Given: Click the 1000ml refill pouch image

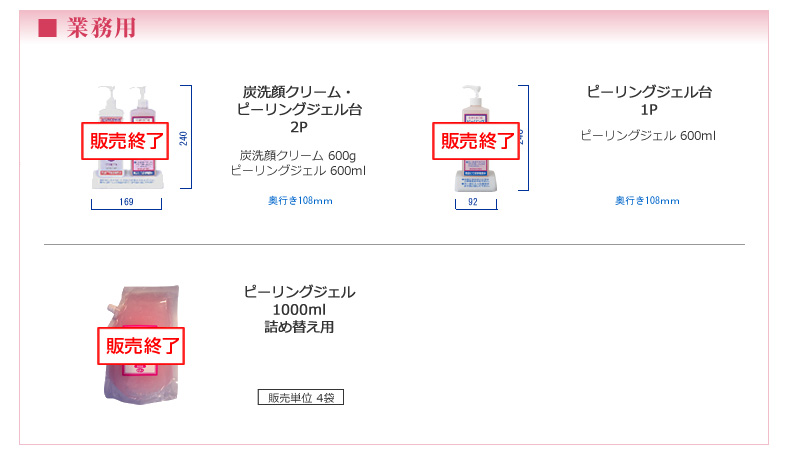Looking at the screenshot, I should click(x=142, y=344).
